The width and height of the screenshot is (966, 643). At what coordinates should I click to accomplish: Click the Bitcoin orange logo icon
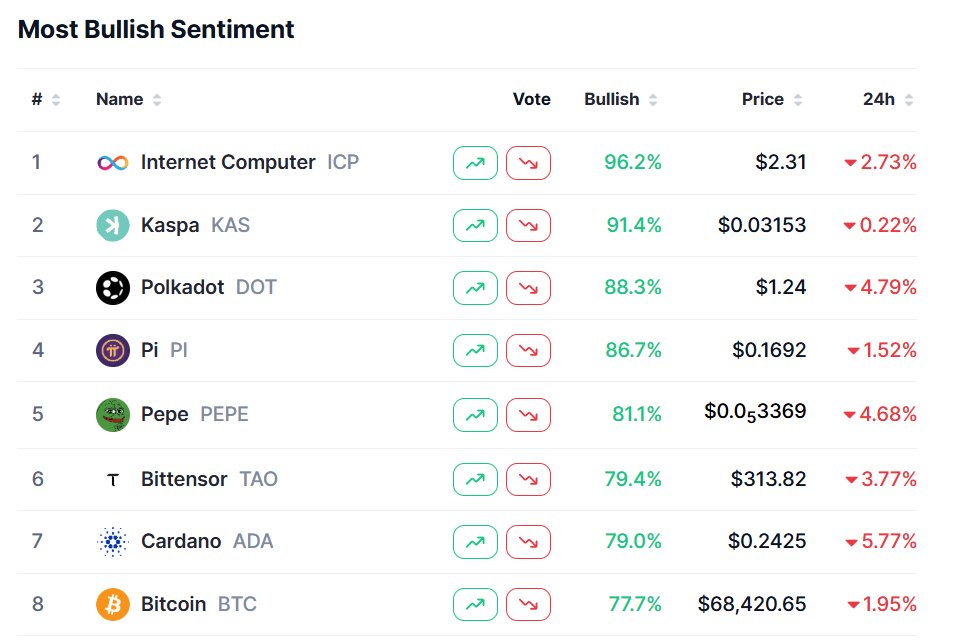tap(113, 604)
